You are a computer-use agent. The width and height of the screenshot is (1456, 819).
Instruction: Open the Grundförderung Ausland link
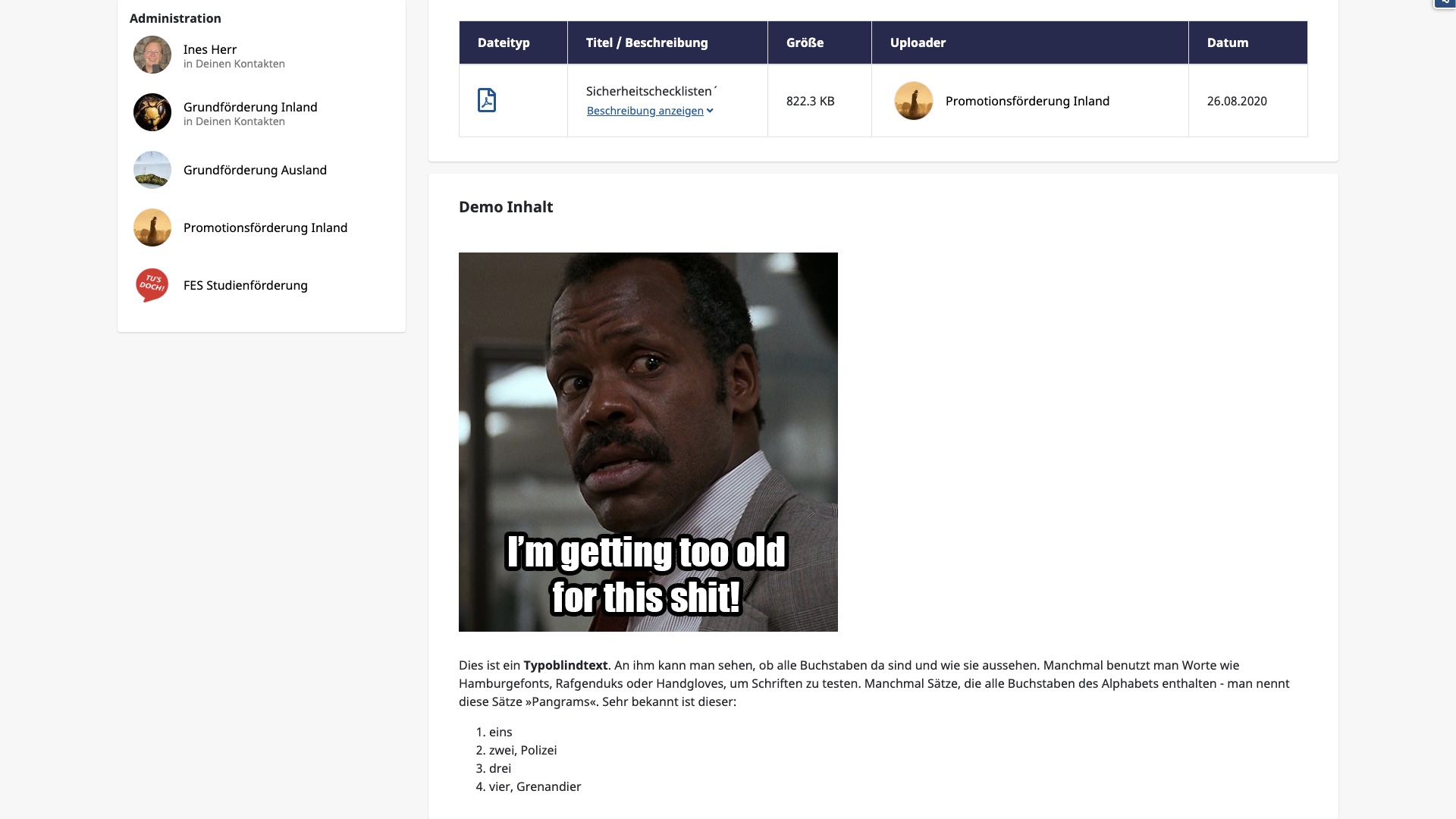coord(255,170)
